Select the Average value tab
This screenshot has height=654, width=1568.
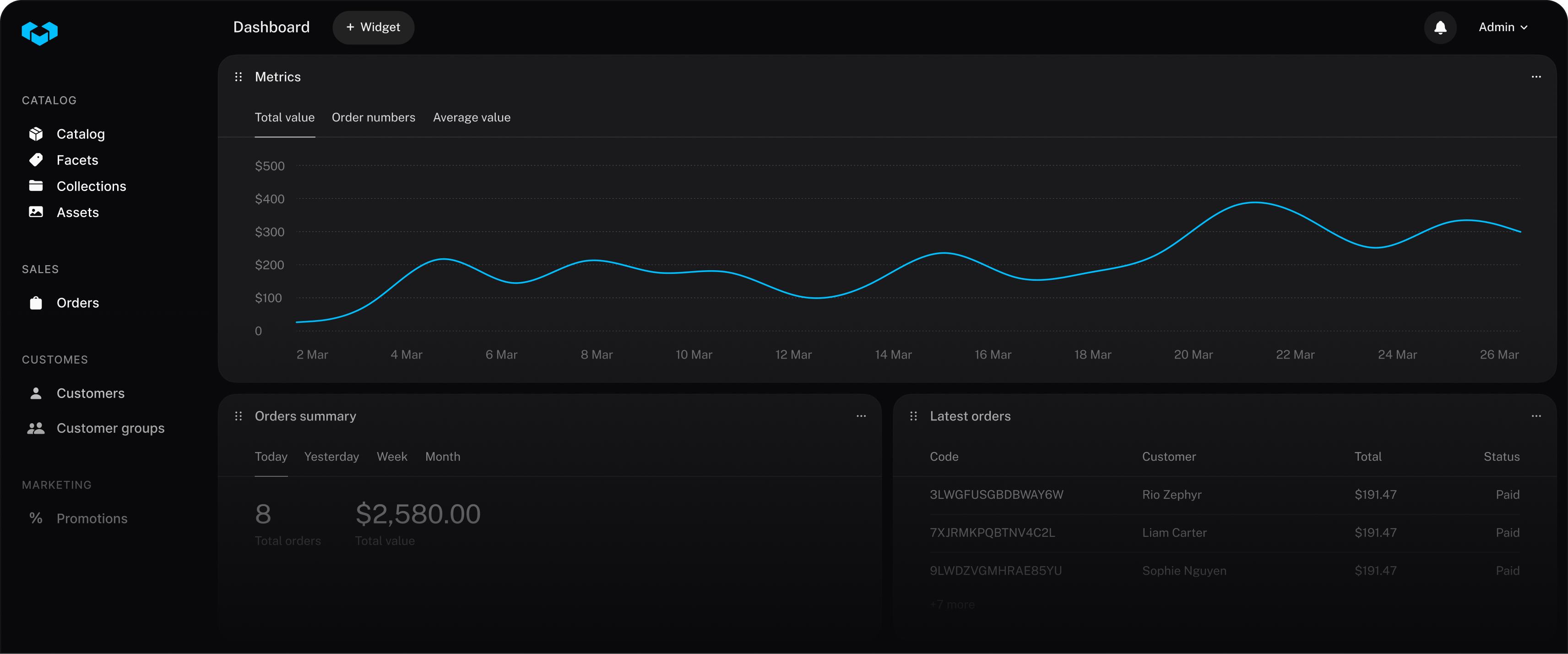pyautogui.click(x=471, y=118)
